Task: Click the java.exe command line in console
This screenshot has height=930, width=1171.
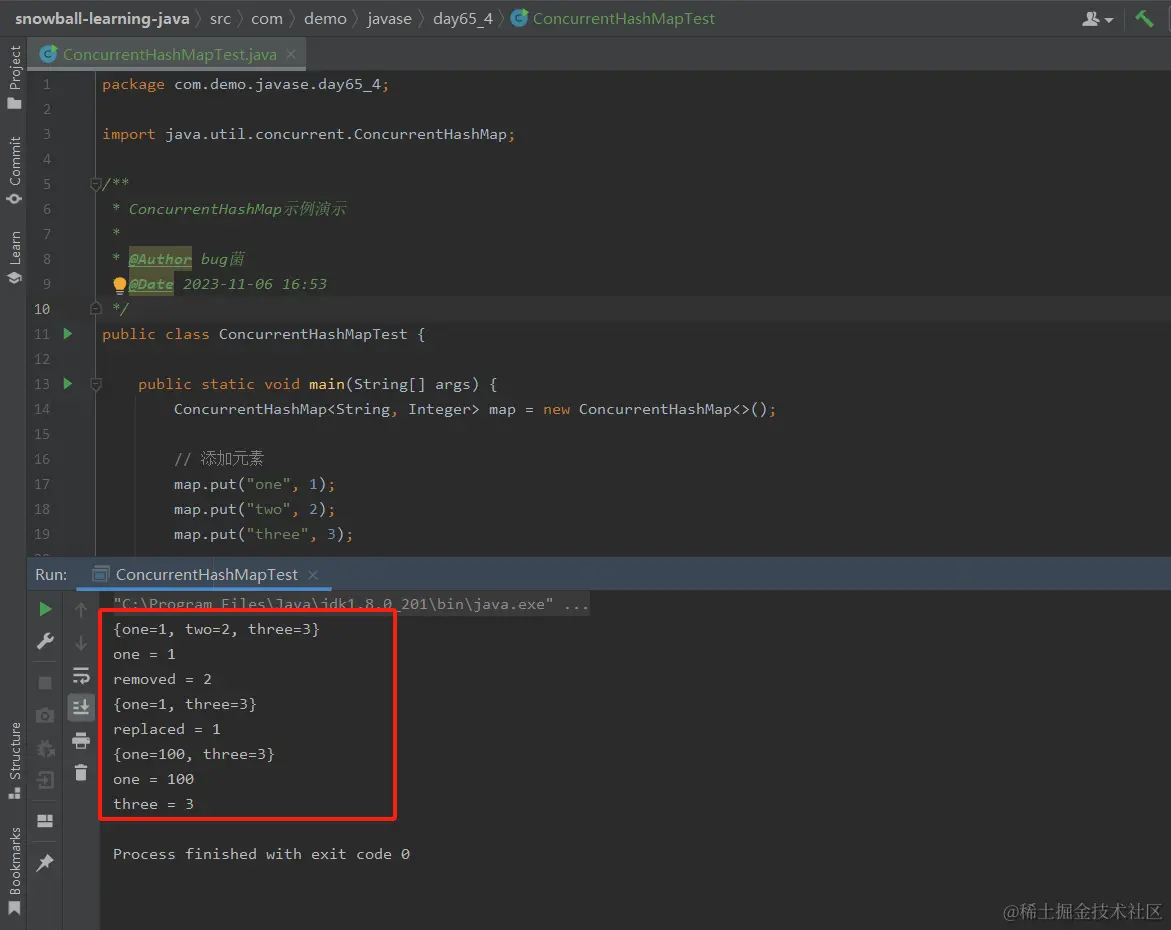Action: [350, 604]
